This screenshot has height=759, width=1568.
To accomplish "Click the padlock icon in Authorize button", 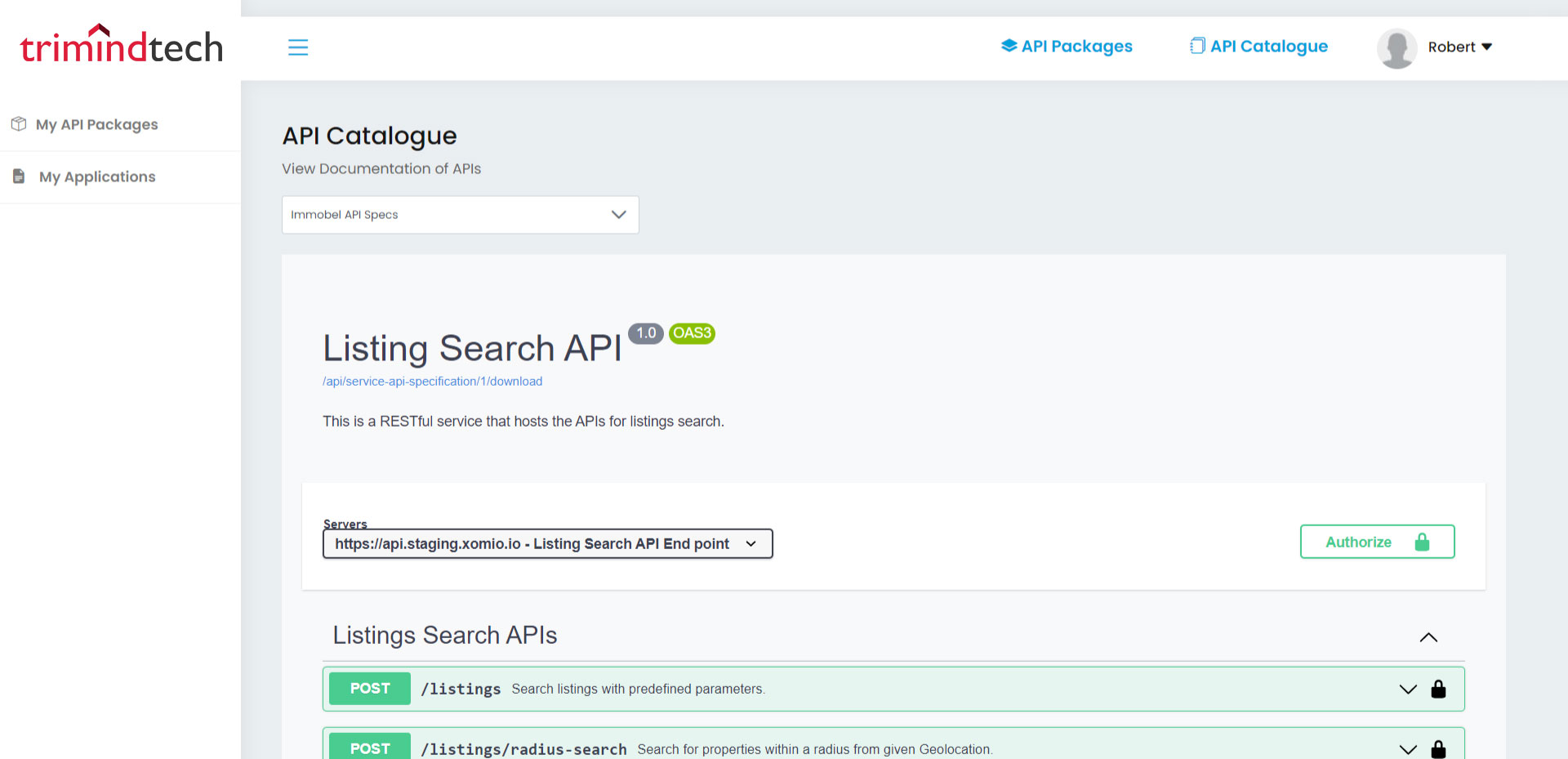I will (1422, 542).
